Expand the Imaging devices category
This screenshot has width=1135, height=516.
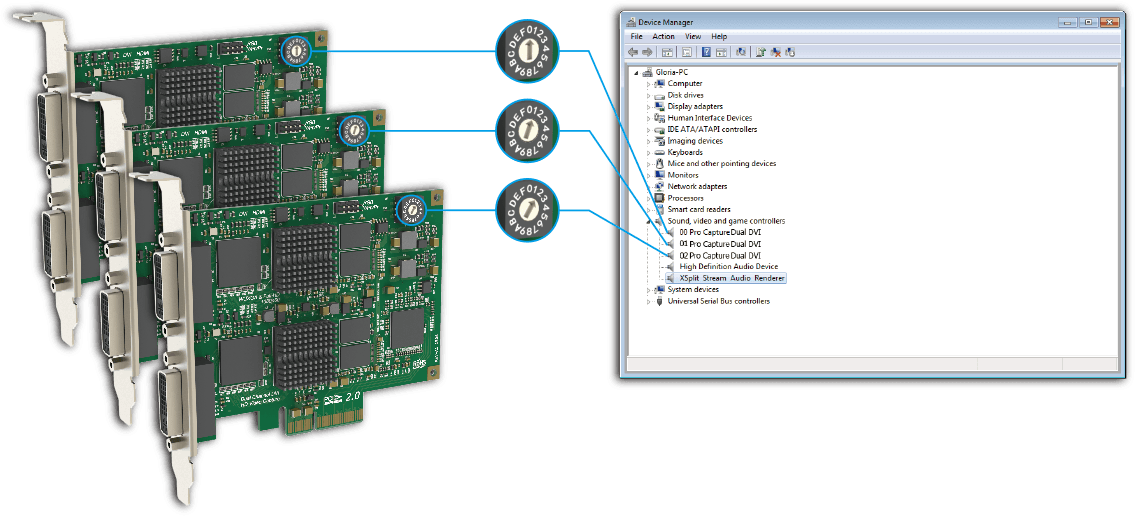tap(649, 141)
